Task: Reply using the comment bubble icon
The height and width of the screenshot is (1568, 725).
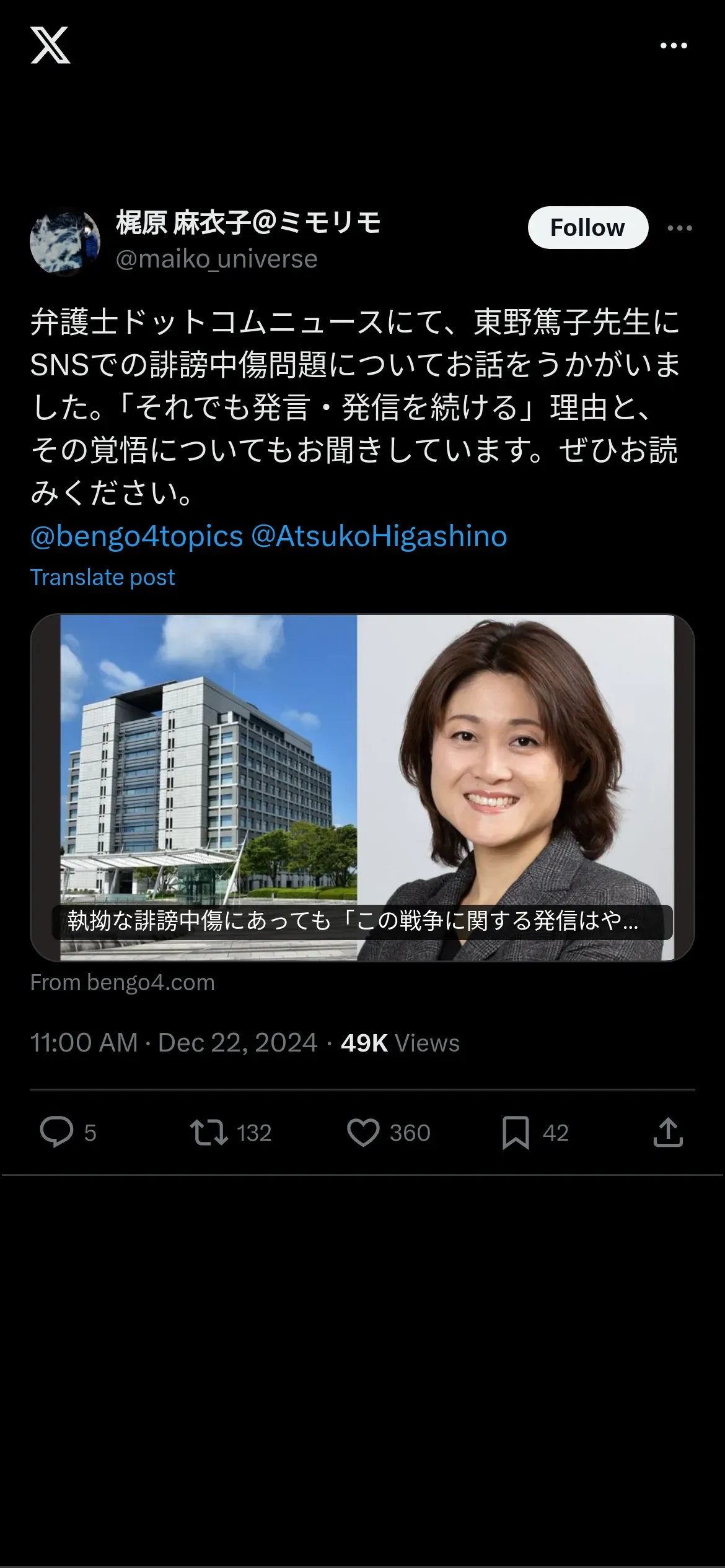Action: point(57,1132)
